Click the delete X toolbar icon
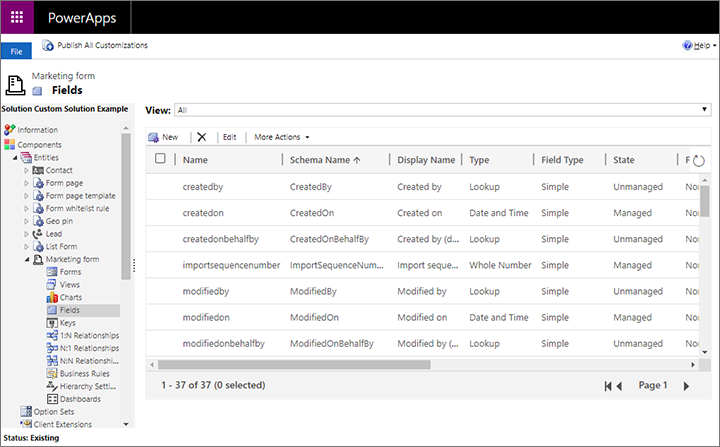This screenshot has width=720, height=447. pyautogui.click(x=202, y=137)
